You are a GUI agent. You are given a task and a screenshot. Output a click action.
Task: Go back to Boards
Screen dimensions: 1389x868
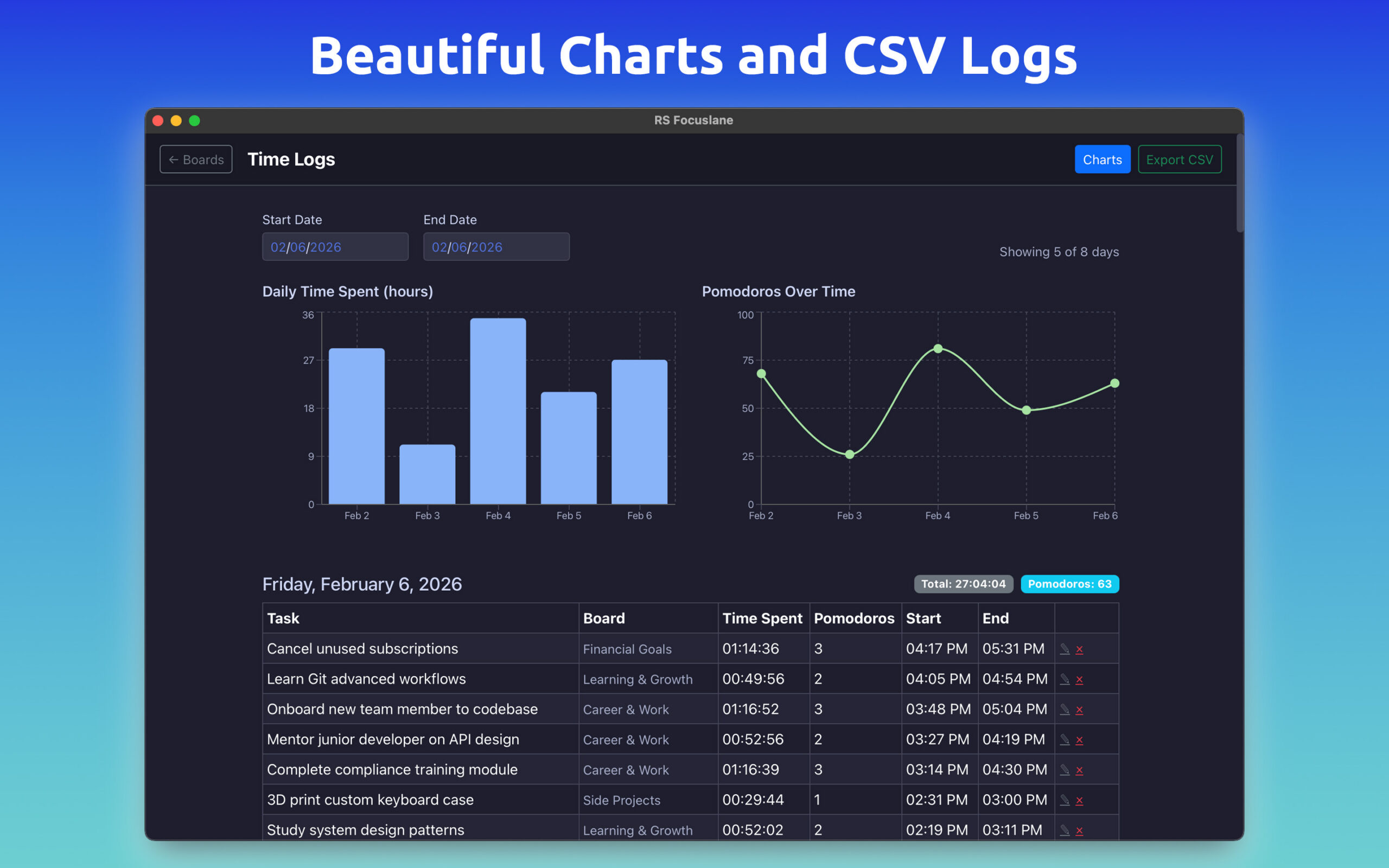pyautogui.click(x=196, y=159)
